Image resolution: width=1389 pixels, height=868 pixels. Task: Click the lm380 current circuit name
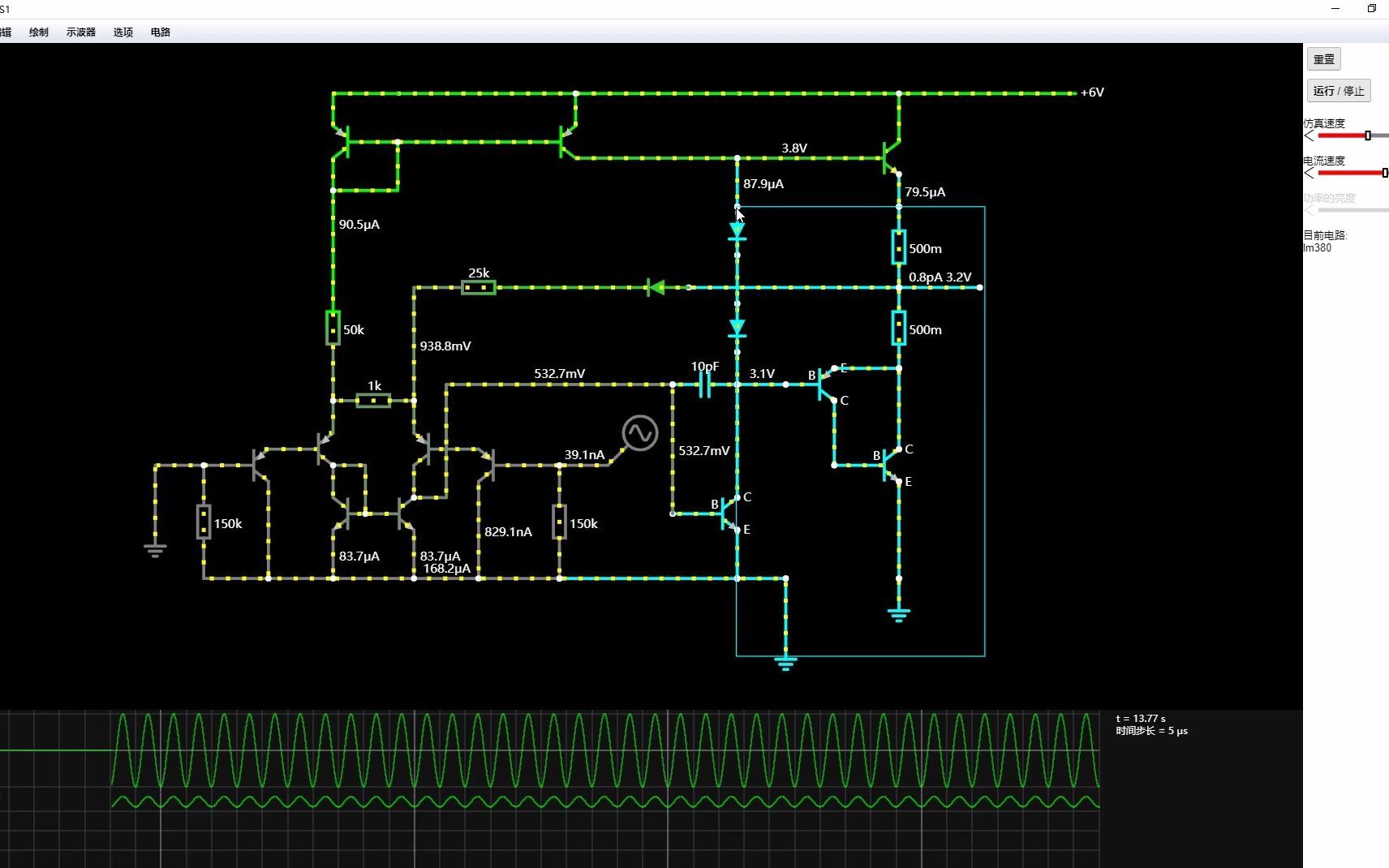(x=1318, y=248)
